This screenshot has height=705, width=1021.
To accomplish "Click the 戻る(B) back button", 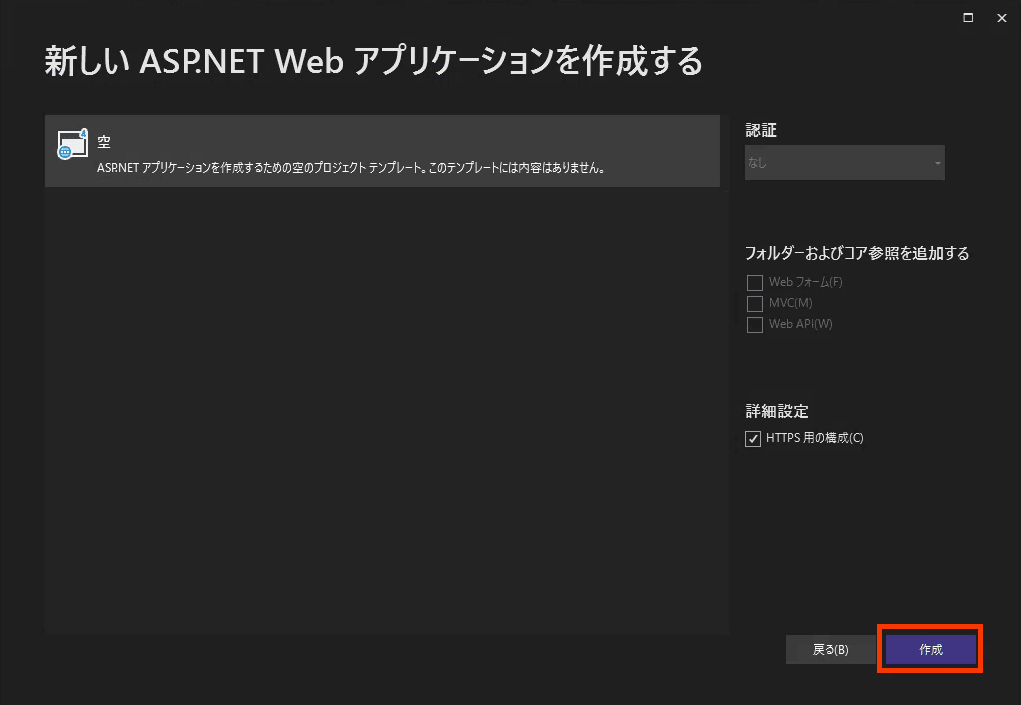I will coord(830,650).
